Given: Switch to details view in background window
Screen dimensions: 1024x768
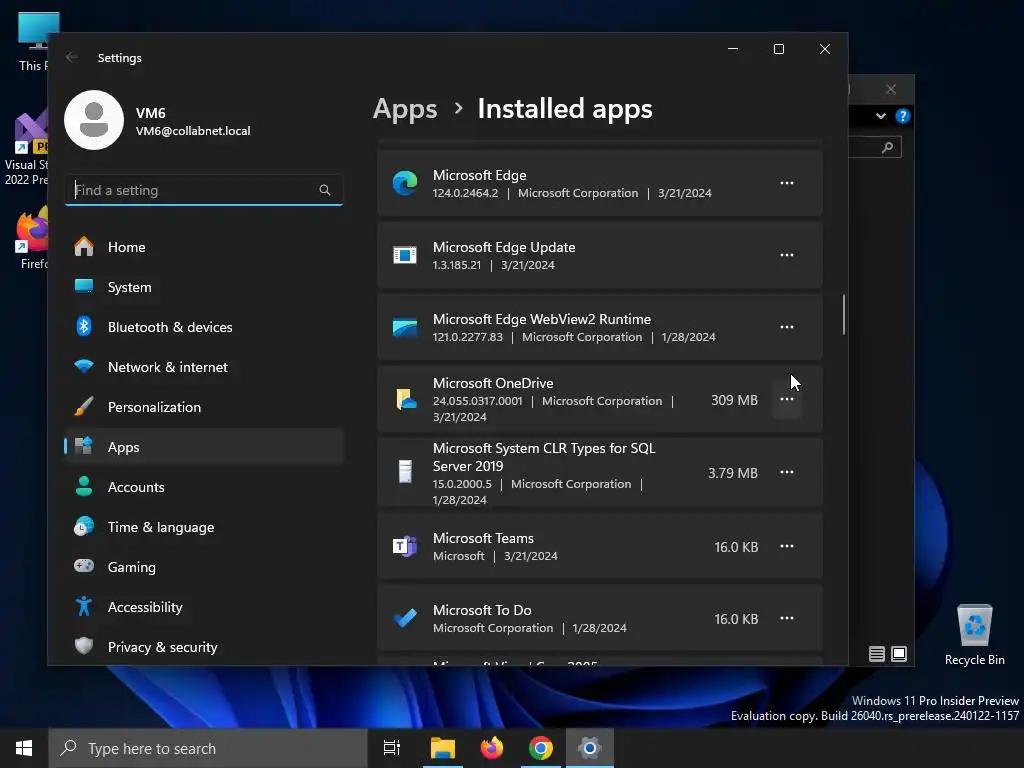Looking at the screenshot, I should coord(876,654).
